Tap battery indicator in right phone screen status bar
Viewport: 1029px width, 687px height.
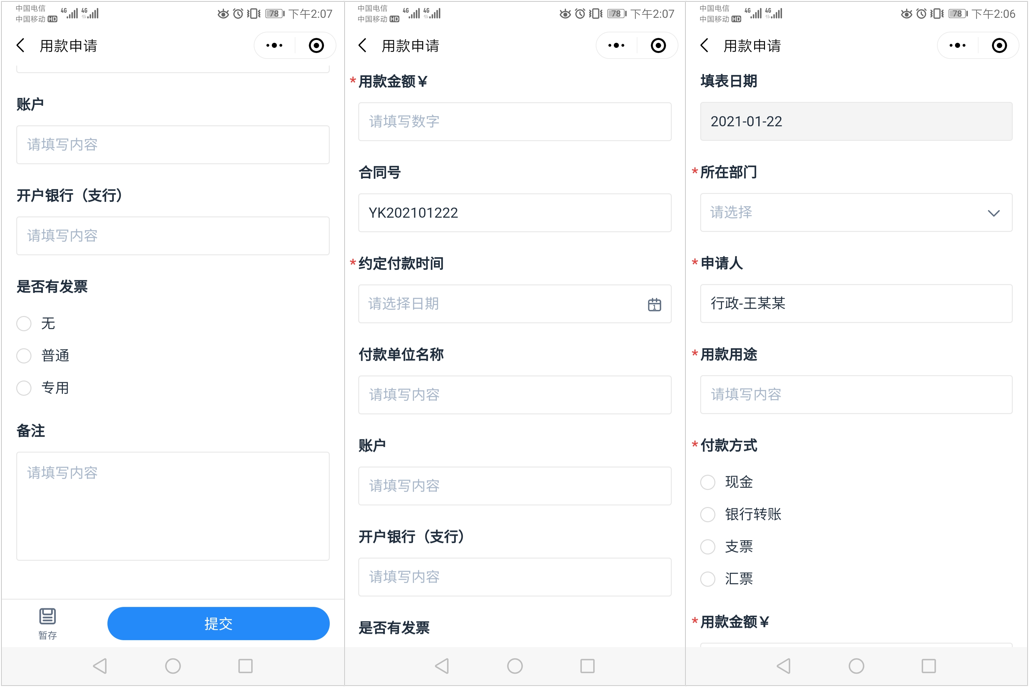point(958,14)
